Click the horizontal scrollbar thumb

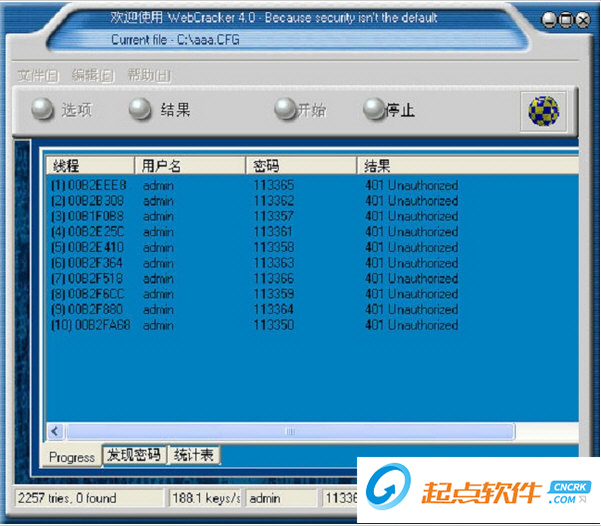(x=291, y=431)
